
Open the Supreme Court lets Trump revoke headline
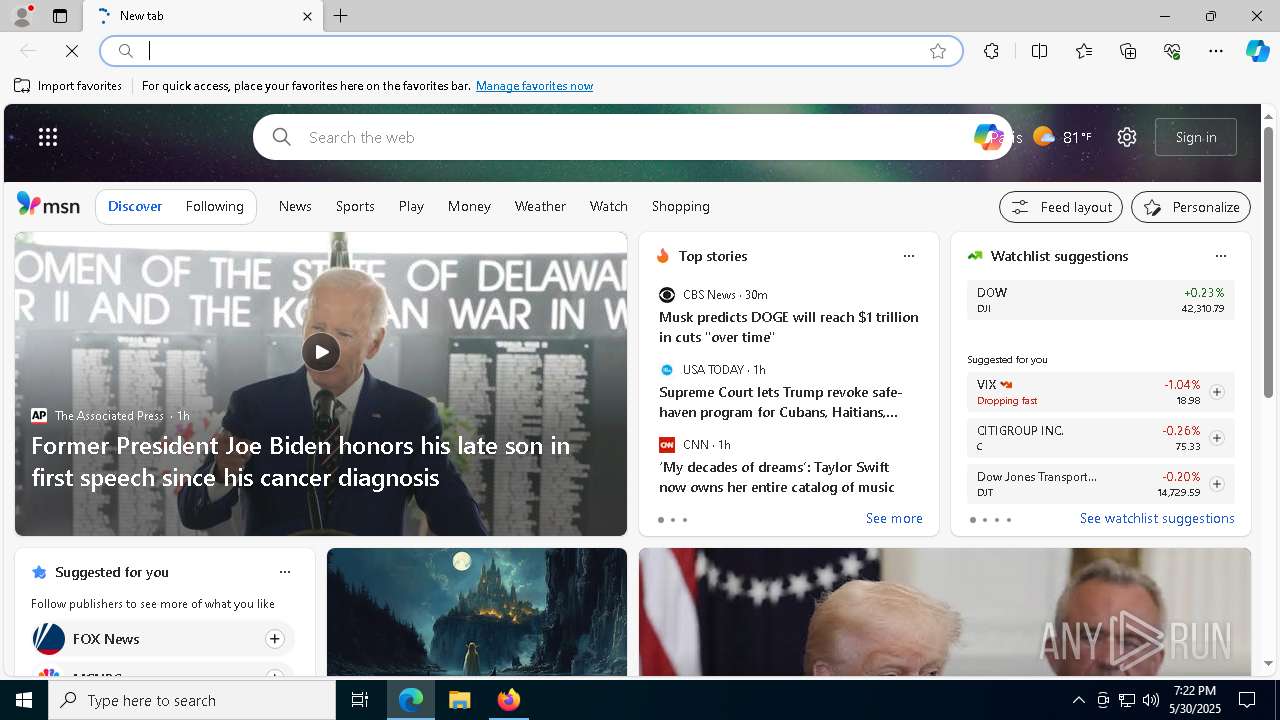[781, 402]
